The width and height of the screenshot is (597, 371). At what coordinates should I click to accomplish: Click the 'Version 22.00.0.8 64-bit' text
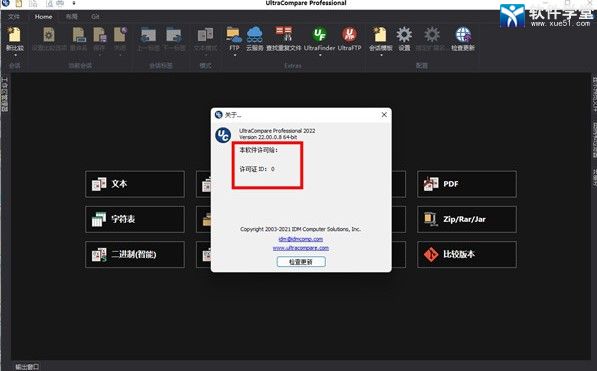pos(268,137)
